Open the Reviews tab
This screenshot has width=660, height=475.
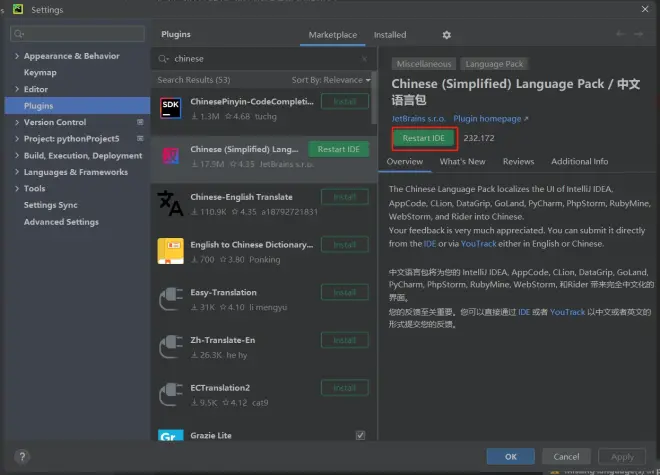tap(518, 162)
